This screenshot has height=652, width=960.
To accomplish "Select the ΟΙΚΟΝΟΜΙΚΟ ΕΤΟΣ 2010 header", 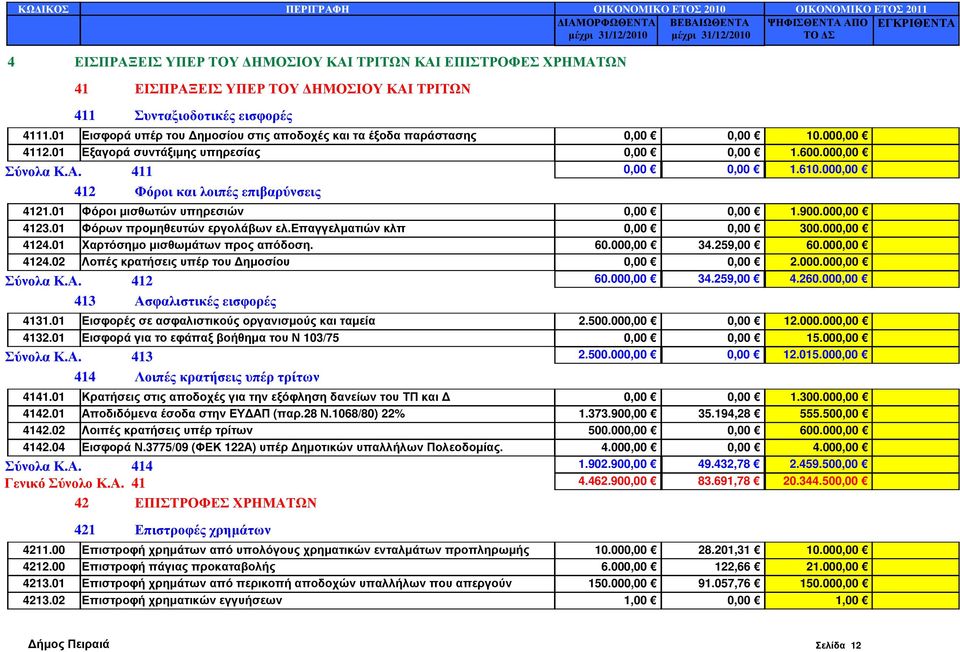I will [x=659, y=9].
